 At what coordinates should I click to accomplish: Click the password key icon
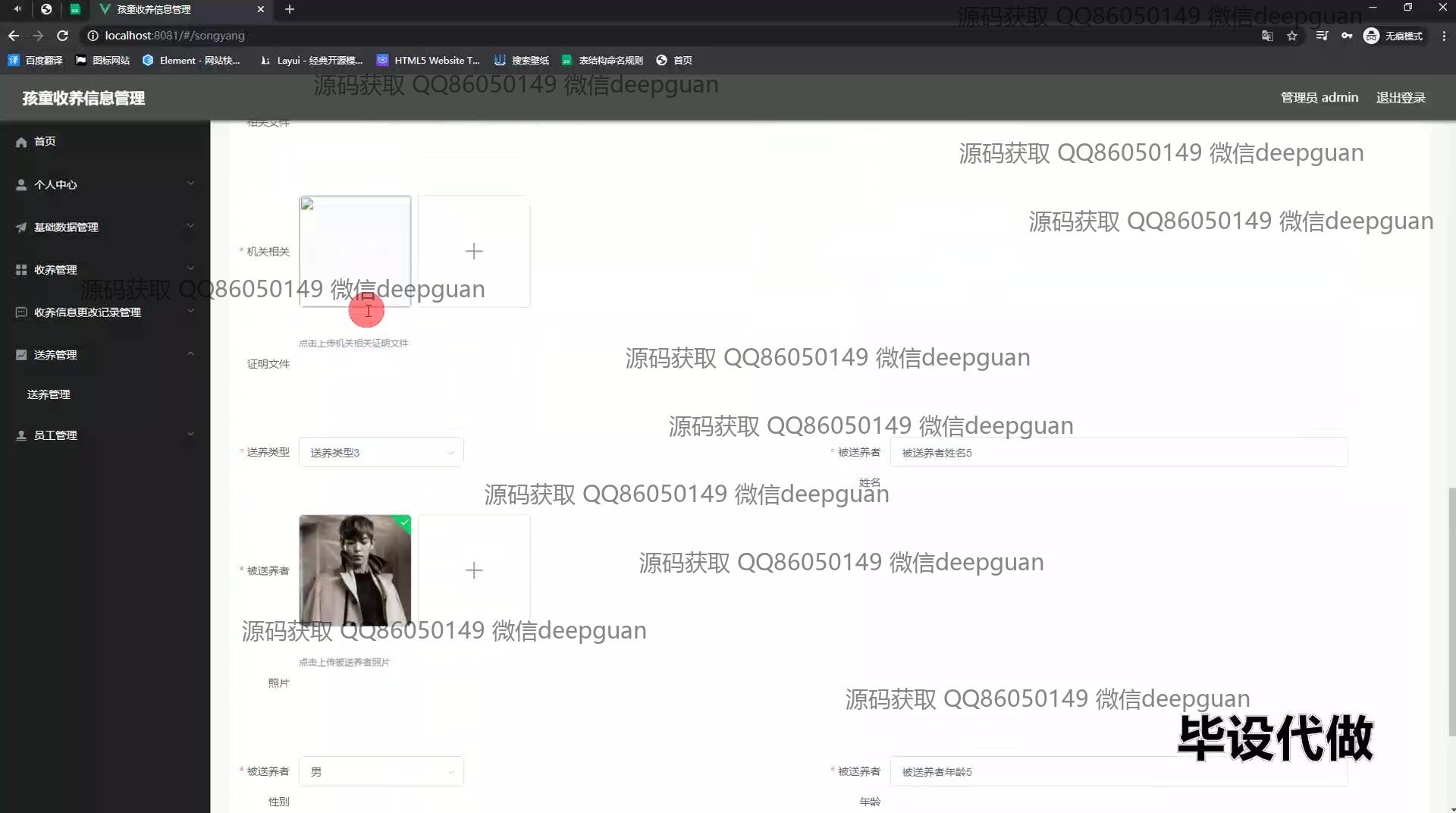tap(1347, 36)
